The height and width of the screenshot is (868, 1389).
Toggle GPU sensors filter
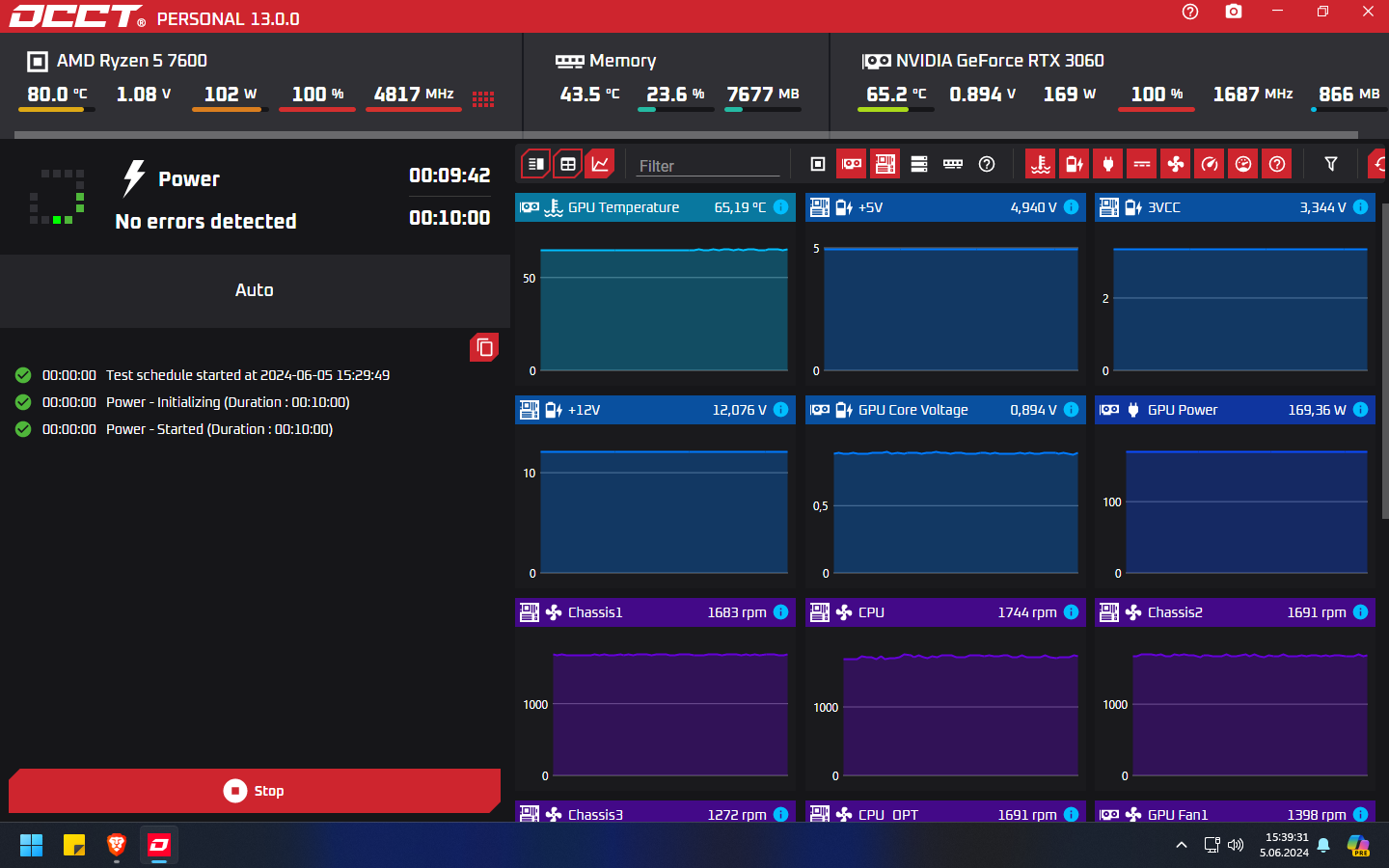(852, 164)
